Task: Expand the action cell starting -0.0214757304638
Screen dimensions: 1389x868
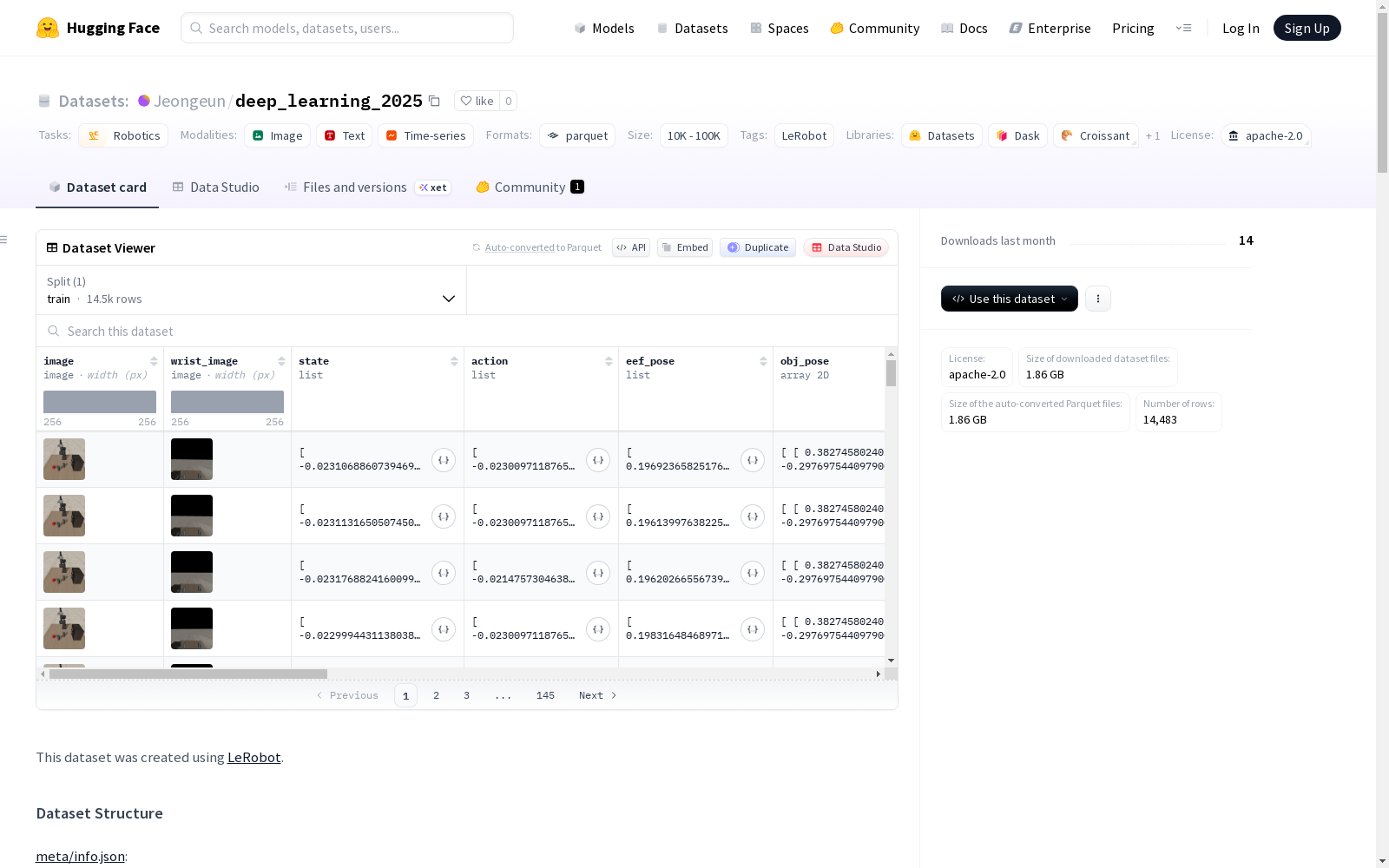Action: coord(598,573)
